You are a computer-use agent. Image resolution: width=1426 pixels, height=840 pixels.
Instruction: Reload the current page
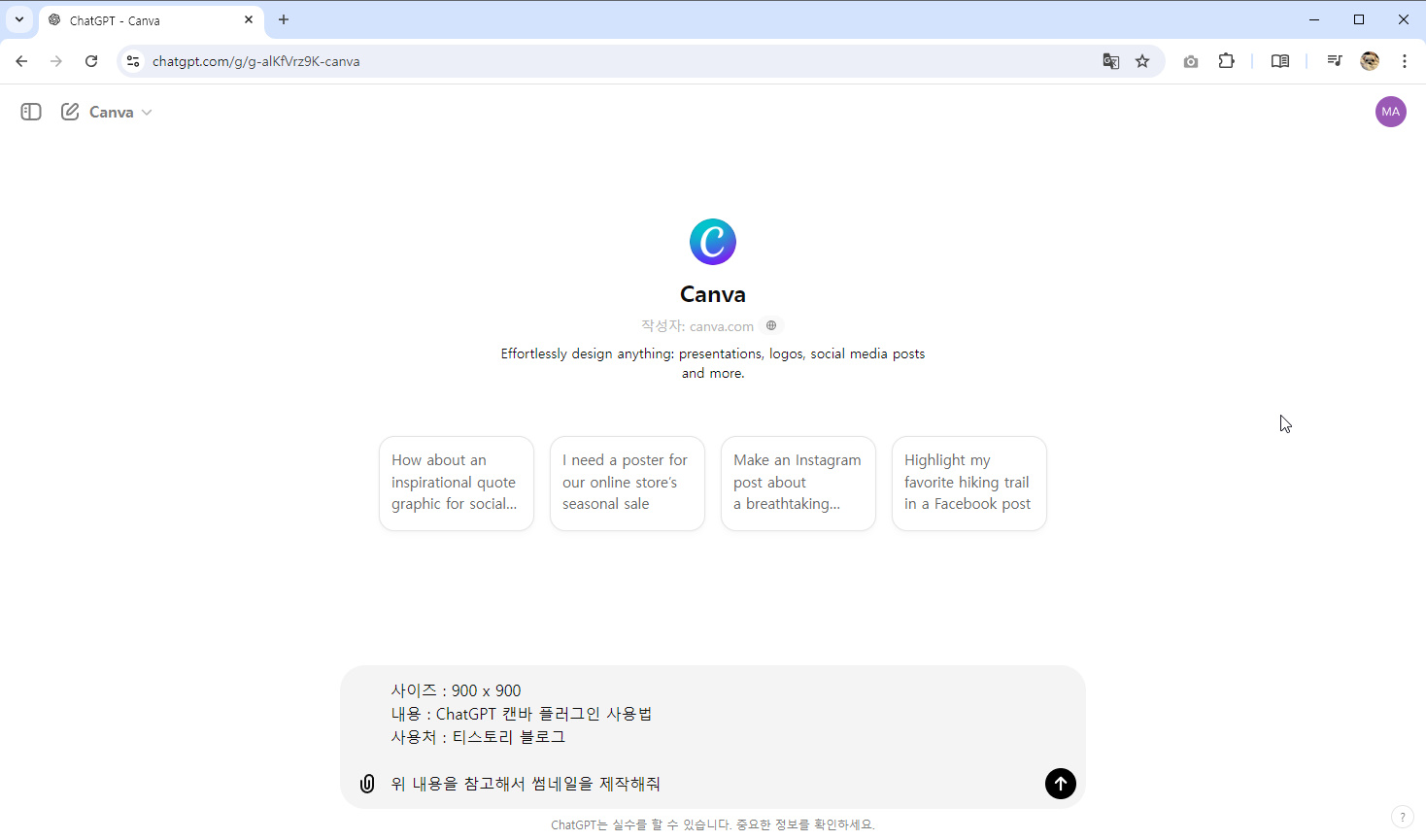tap(91, 61)
